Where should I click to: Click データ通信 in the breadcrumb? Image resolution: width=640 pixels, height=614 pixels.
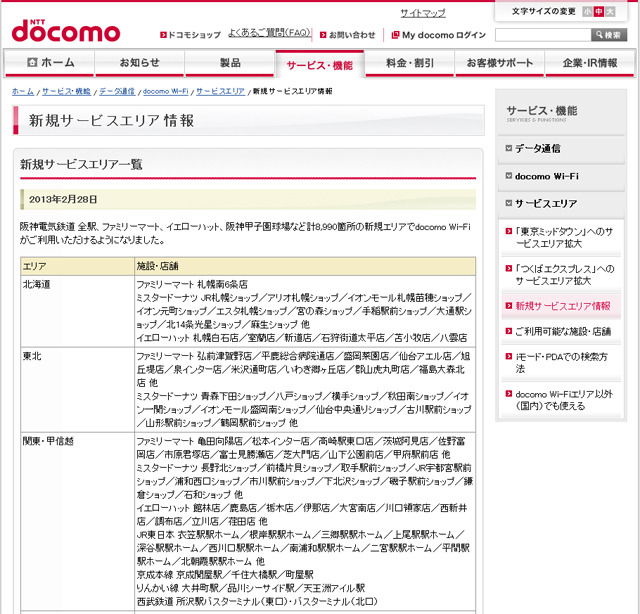coord(117,91)
